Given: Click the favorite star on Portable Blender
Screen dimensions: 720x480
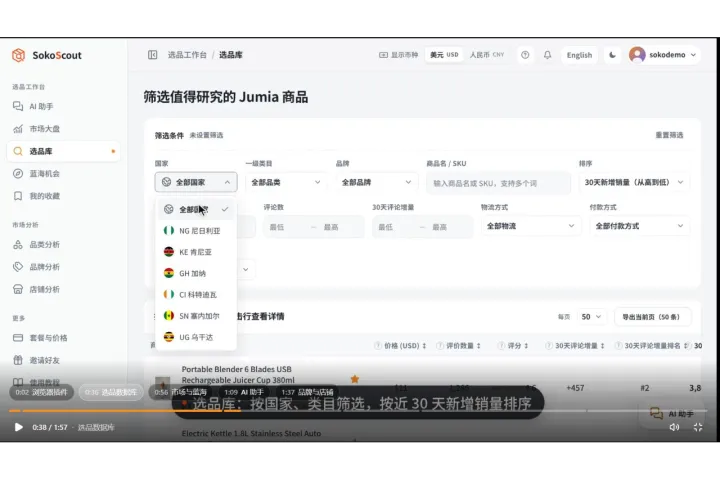Looking at the screenshot, I should [354, 379].
